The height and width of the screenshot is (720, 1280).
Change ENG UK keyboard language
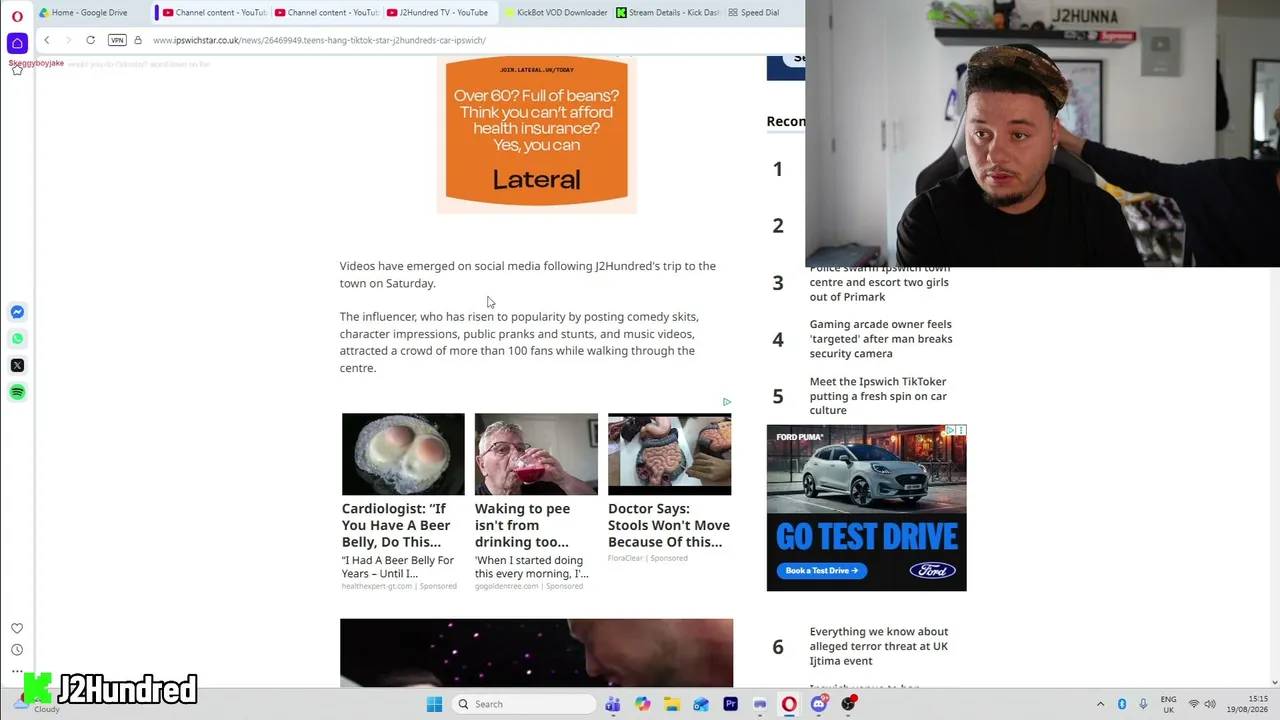(x=1168, y=704)
